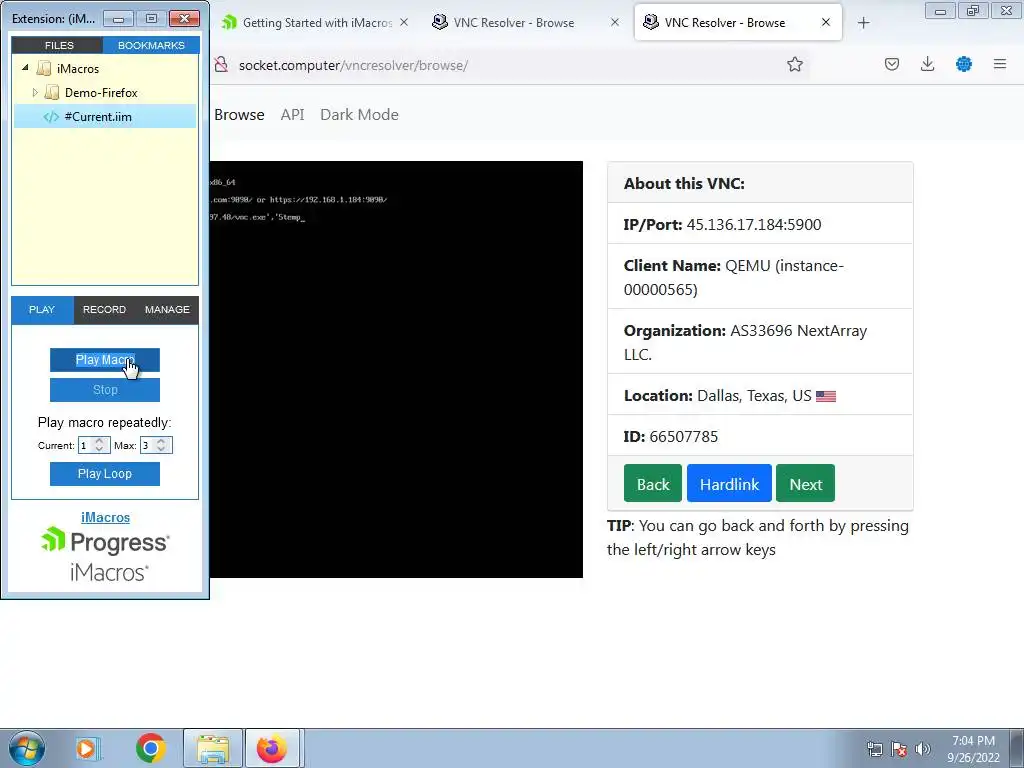Toggle Dark Mode on the page
The height and width of the screenshot is (768, 1024).
click(359, 115)
